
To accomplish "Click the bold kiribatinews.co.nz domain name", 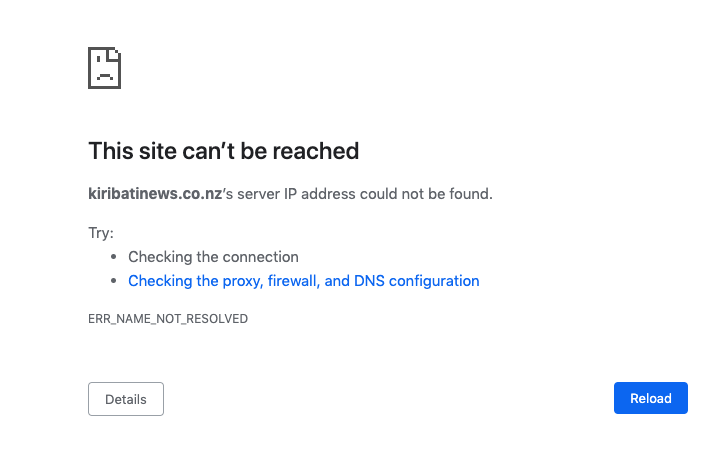I will (x=155, y=194).
